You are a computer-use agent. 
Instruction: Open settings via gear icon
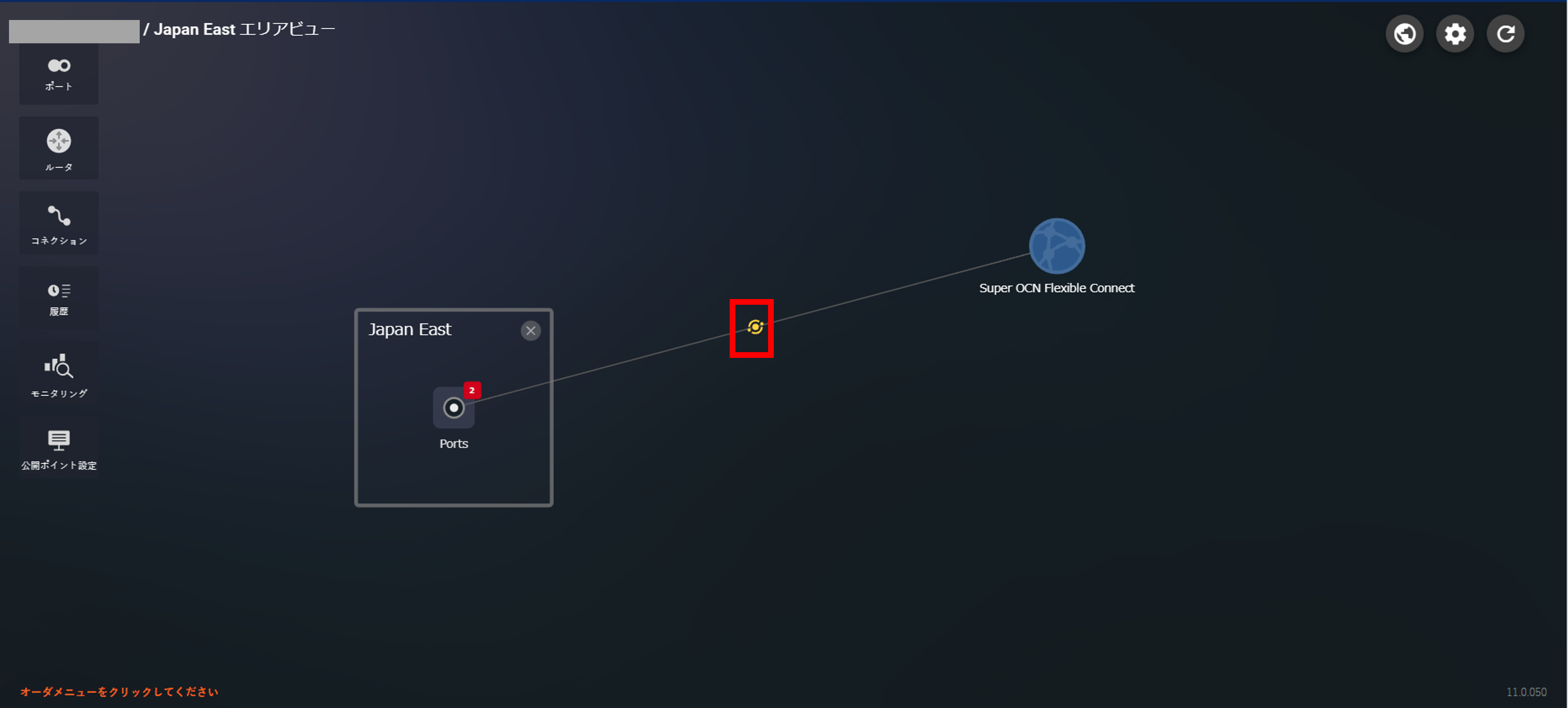(1455, 34)
